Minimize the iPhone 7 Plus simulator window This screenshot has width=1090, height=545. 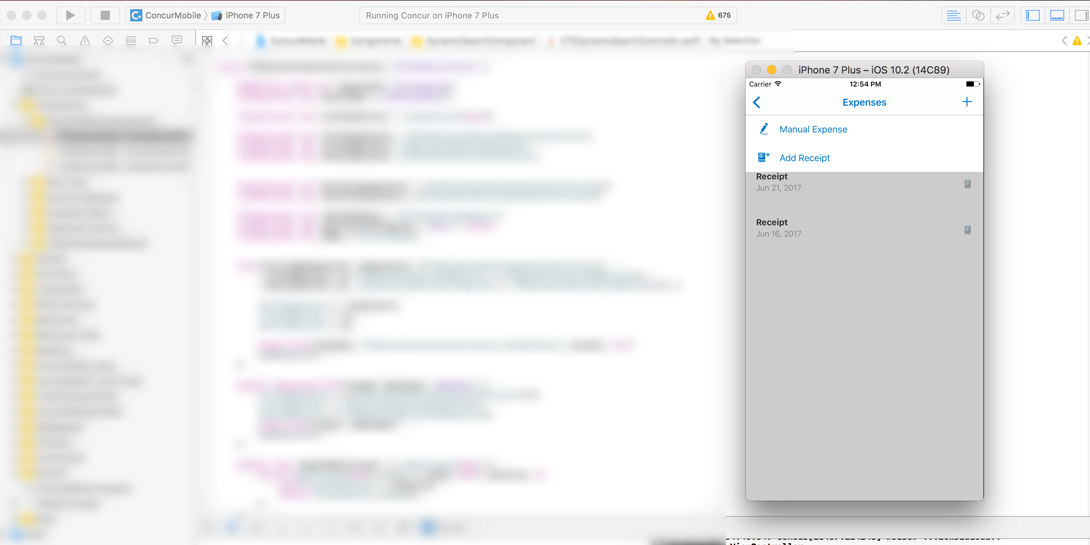pyautogui.click(x=771, y=70)
